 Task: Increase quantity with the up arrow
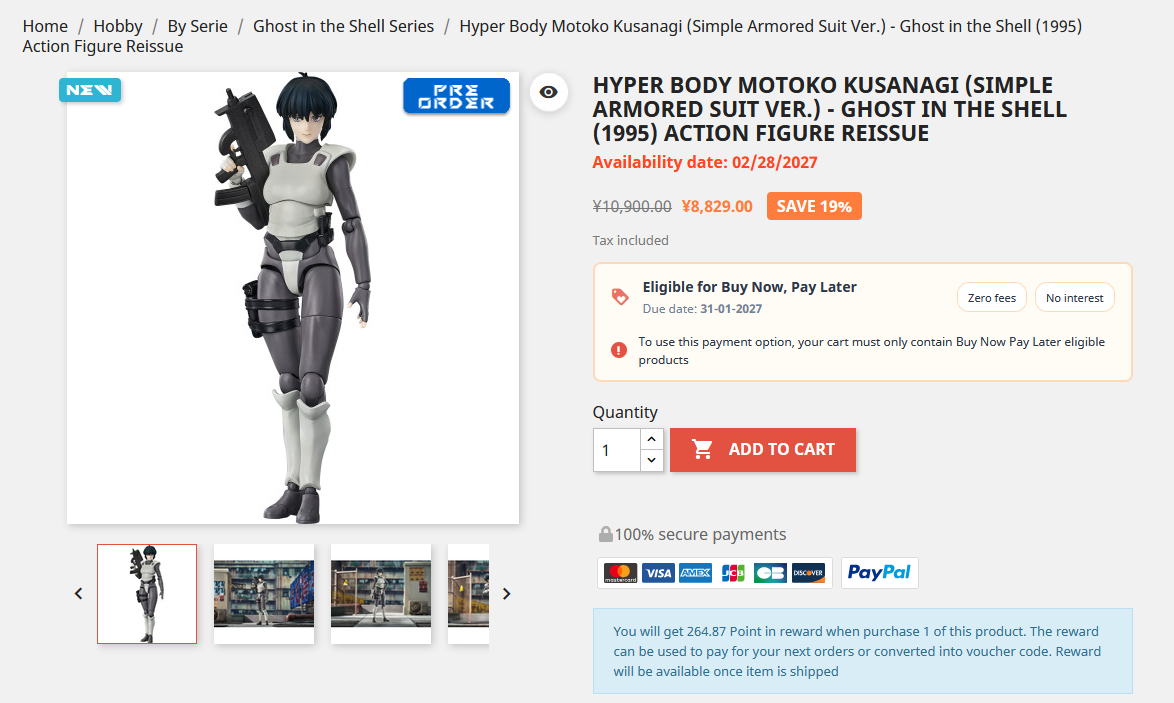(x=651, y=439)
